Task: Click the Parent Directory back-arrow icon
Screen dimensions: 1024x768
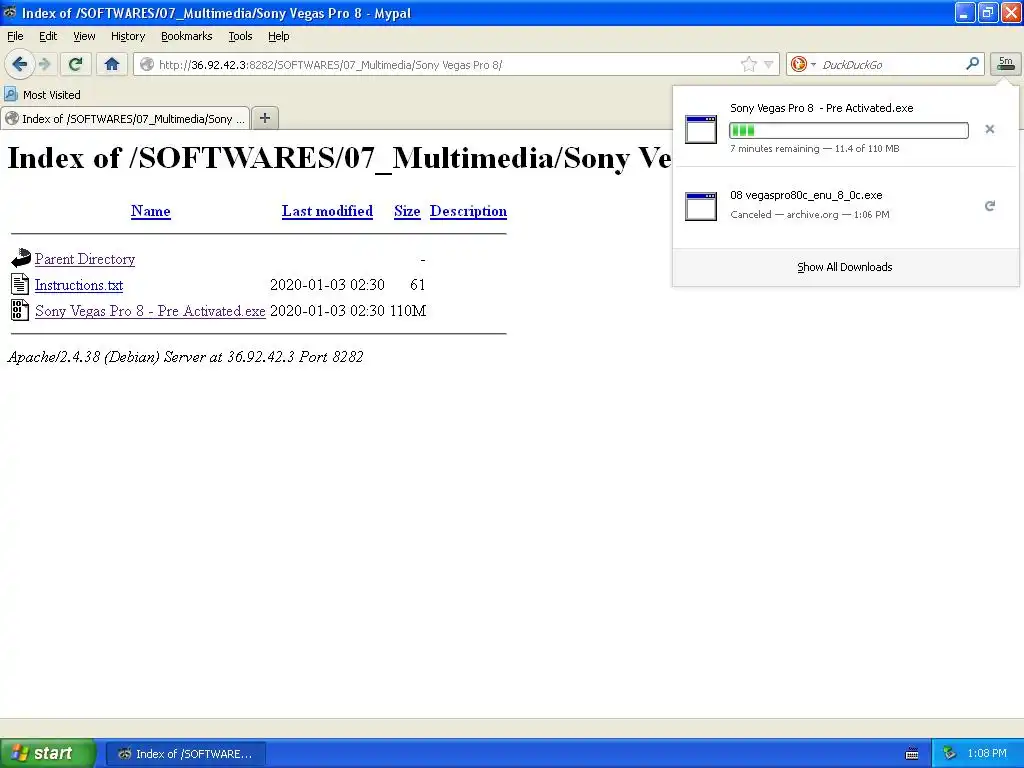Action: pos(21,258)
